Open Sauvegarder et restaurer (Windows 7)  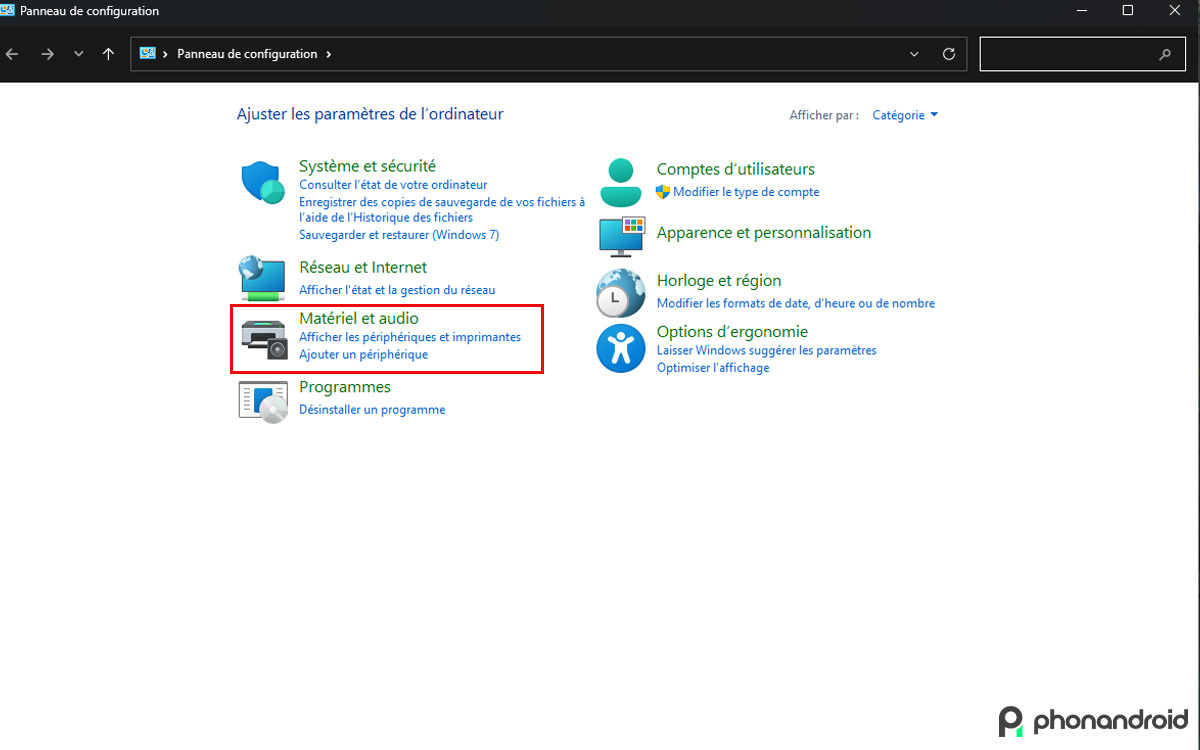click(398, 234)
